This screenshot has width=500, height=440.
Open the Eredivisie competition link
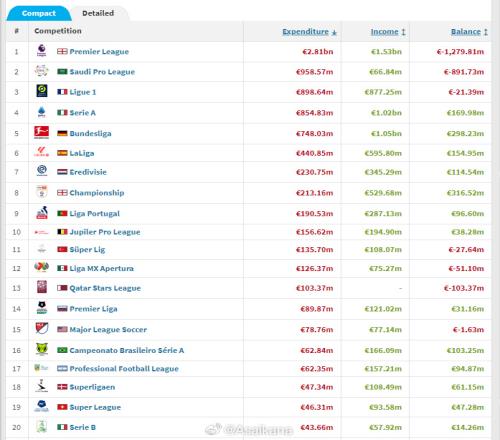[x=88, y=172]
